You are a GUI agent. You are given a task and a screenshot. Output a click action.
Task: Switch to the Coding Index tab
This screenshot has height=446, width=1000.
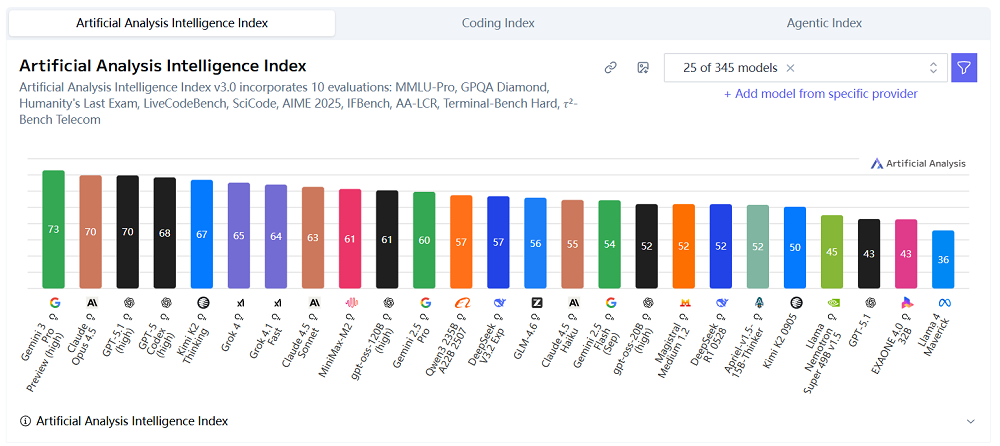[x=498, y=23]
